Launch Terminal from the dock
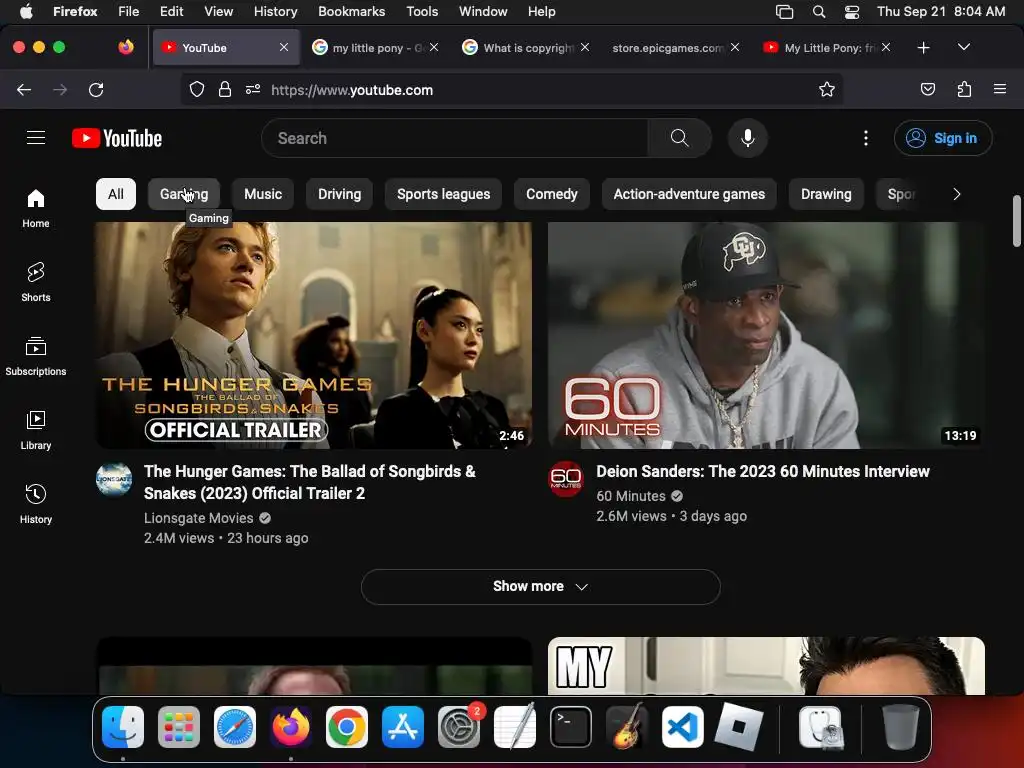This screenshot has width=1024, height=768. pyautogui.click(x=571, y=727)
